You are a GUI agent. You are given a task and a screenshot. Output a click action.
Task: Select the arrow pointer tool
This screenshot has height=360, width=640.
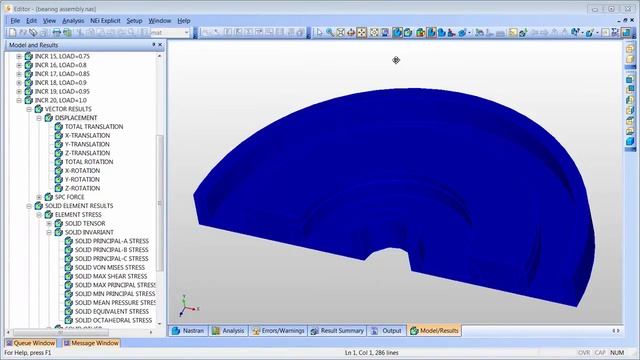point(319,33)
